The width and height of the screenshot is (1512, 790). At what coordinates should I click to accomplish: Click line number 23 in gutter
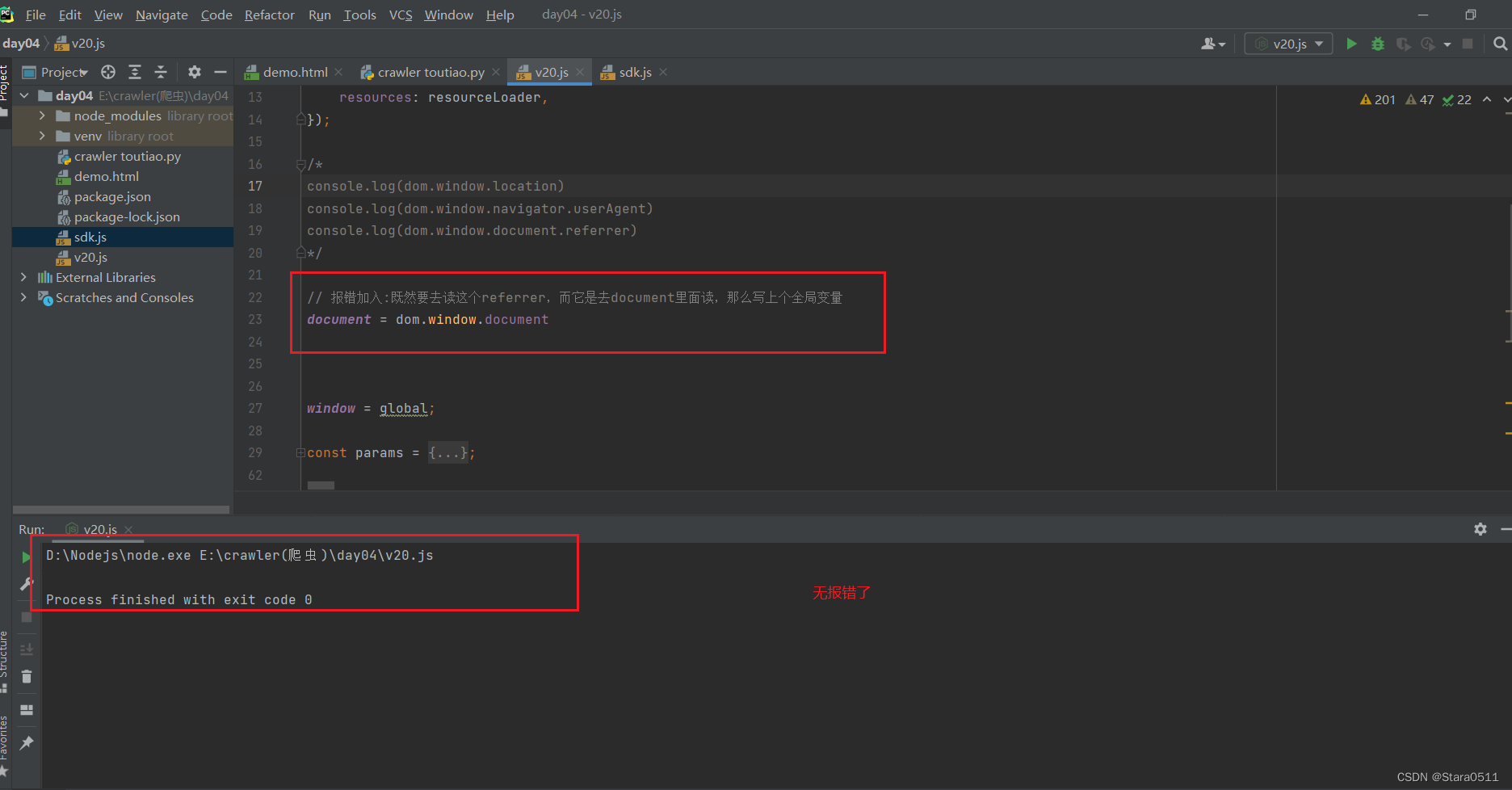point(255,320)
